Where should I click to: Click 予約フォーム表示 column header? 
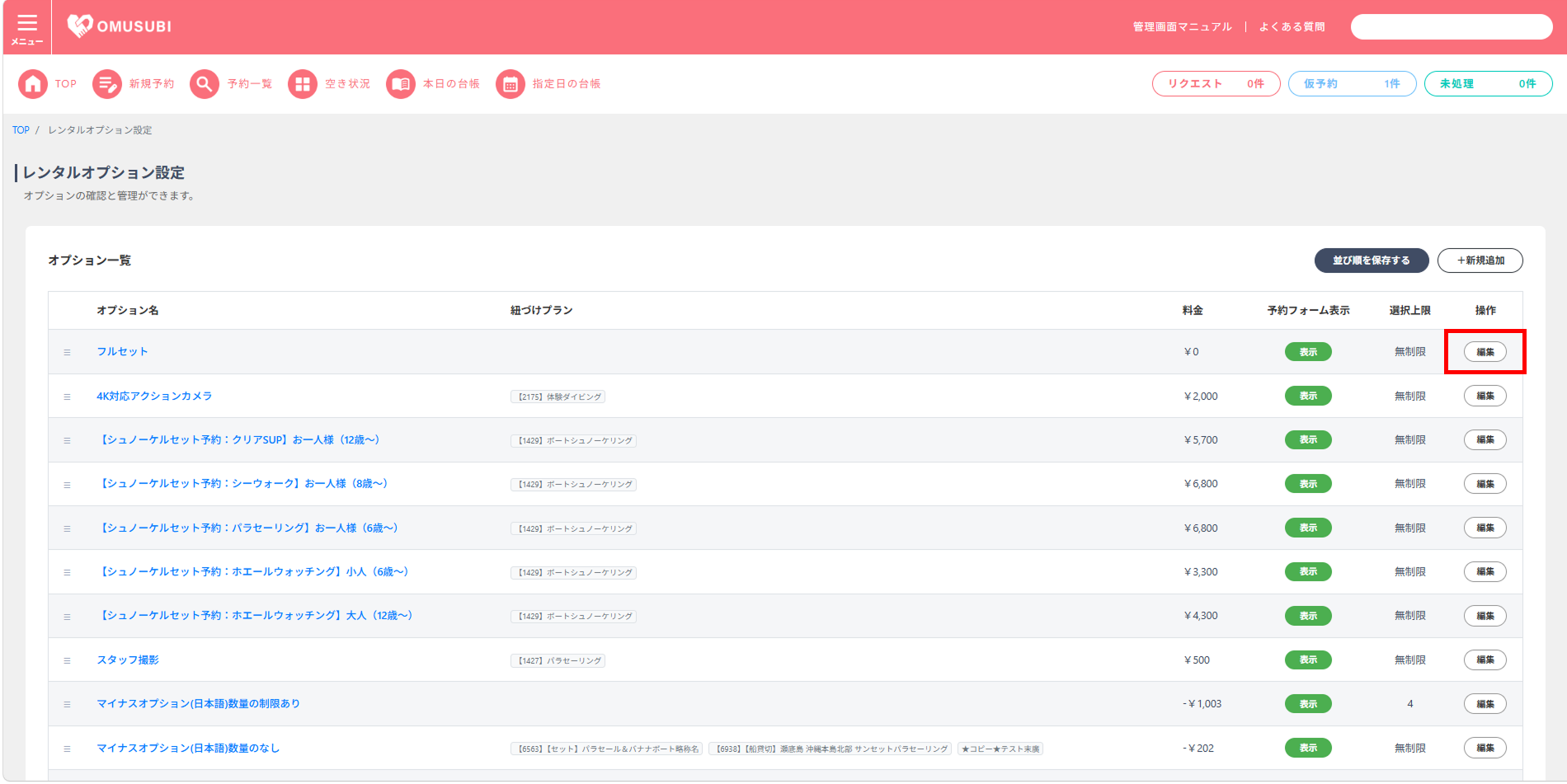(1308, 310)
